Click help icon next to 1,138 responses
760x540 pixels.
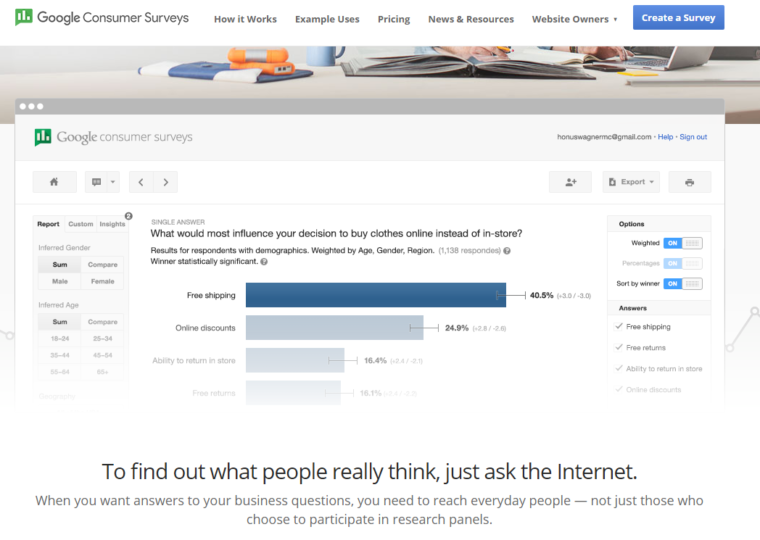click(507, 251)
